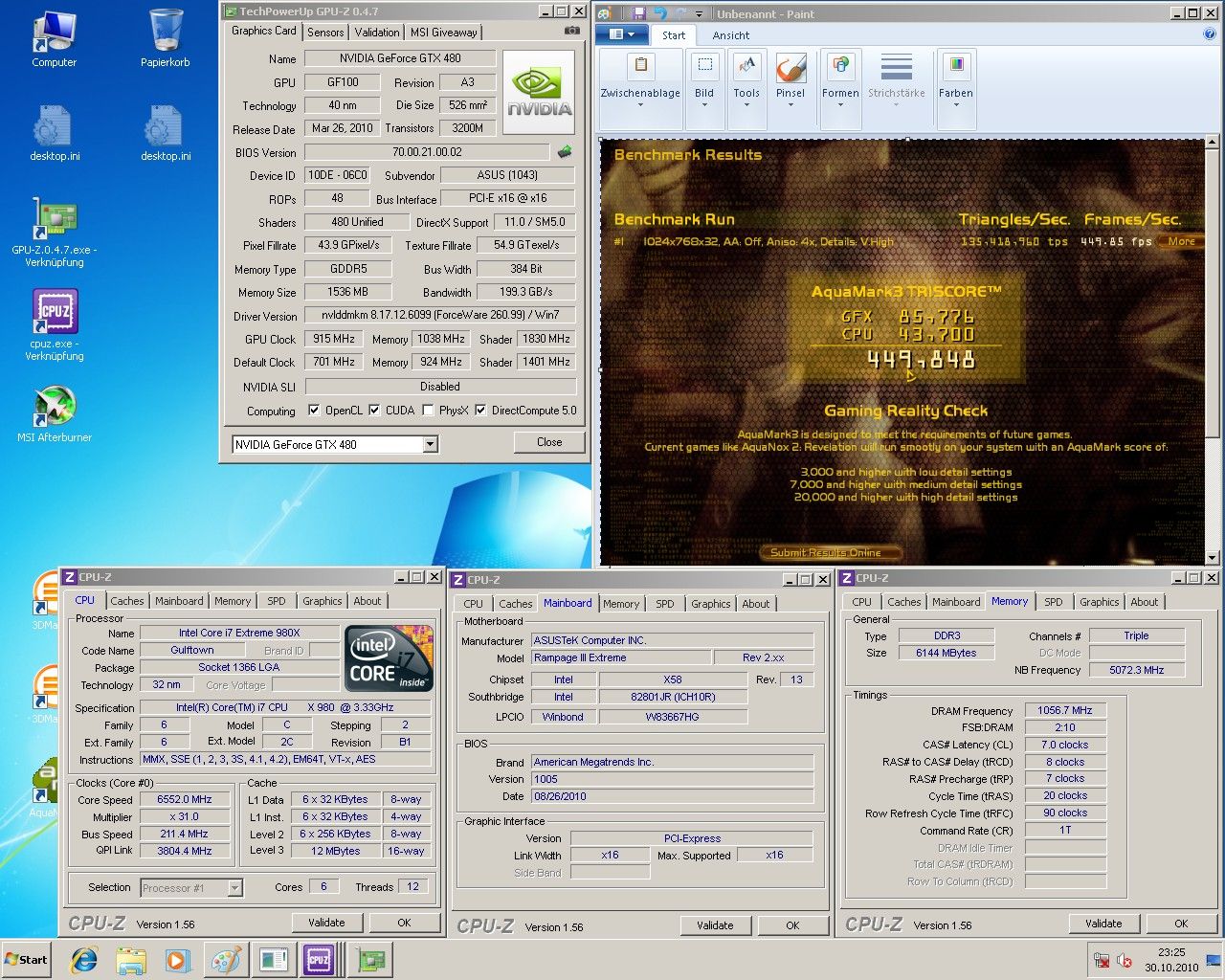Toggle the OpenCL checkbox in GPU-Z
Image resolution: width=1225 pixels, height=980 pixels.
[x=314, y=410]
